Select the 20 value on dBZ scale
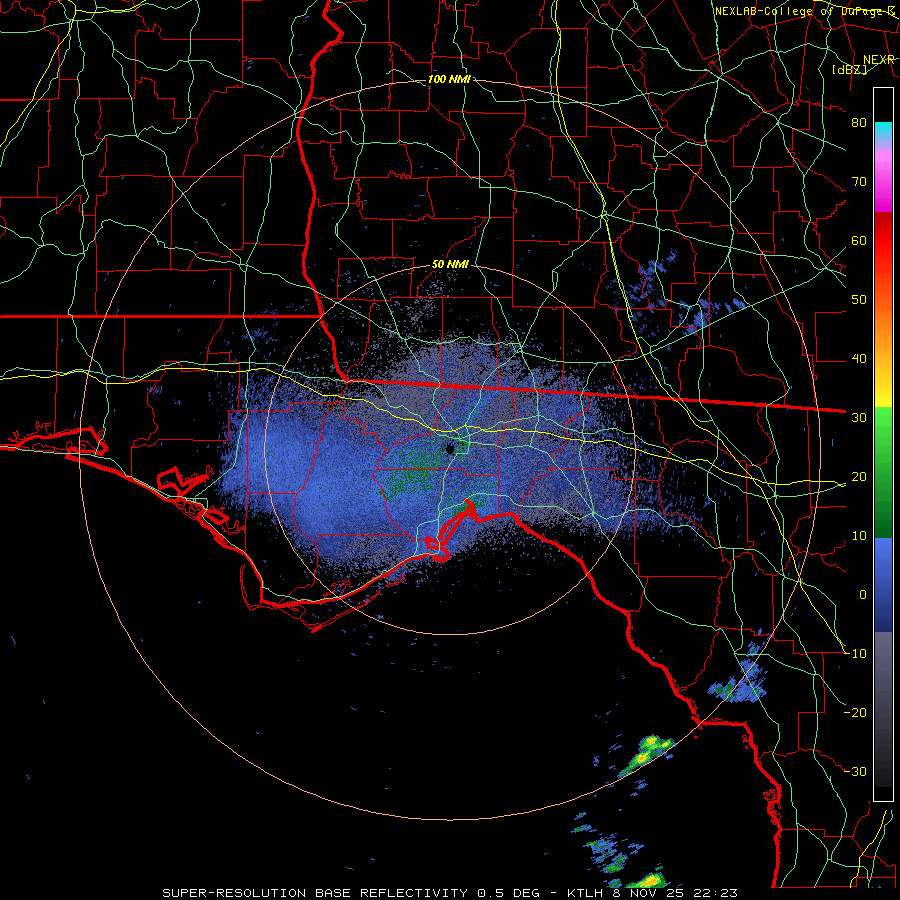This screenshot has width=900, height=900. point(859,476)
